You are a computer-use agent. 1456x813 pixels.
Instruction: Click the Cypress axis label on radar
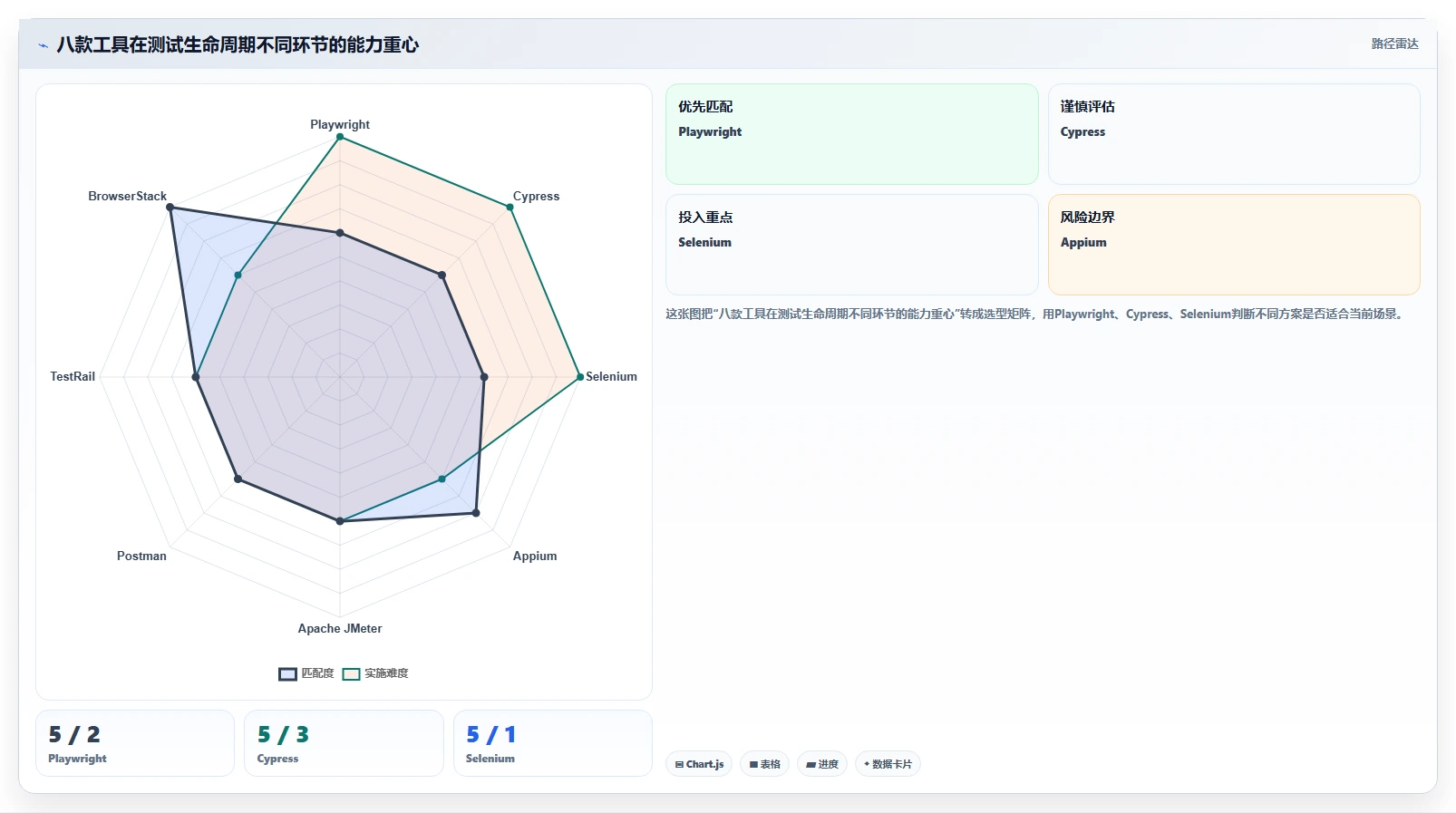[x=536, y=196]
